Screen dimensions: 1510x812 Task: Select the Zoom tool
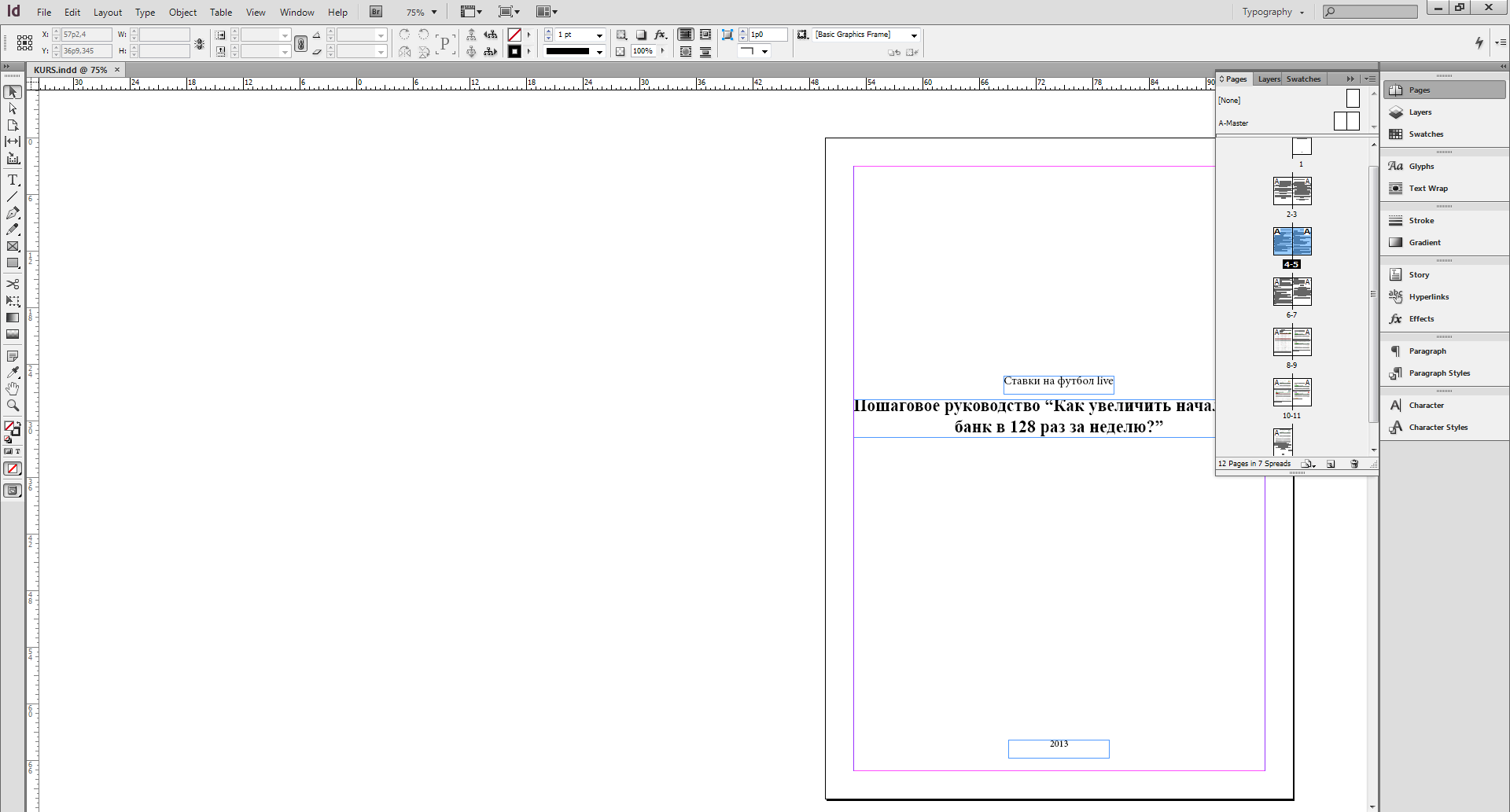(x=13, y=406)
